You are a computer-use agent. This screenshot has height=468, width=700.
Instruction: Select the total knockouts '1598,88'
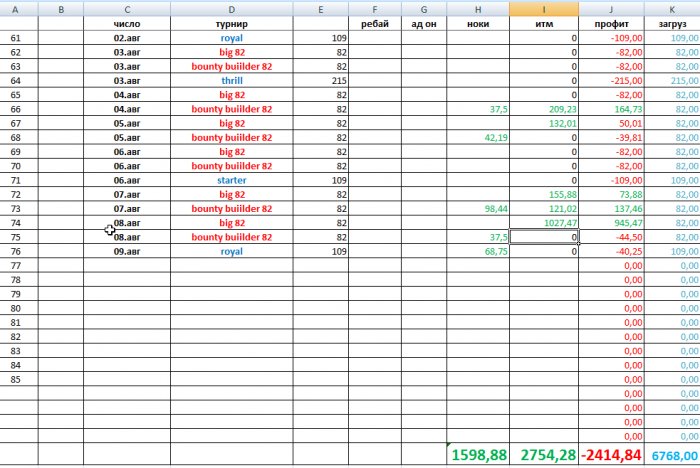click(x=478, y=455)
